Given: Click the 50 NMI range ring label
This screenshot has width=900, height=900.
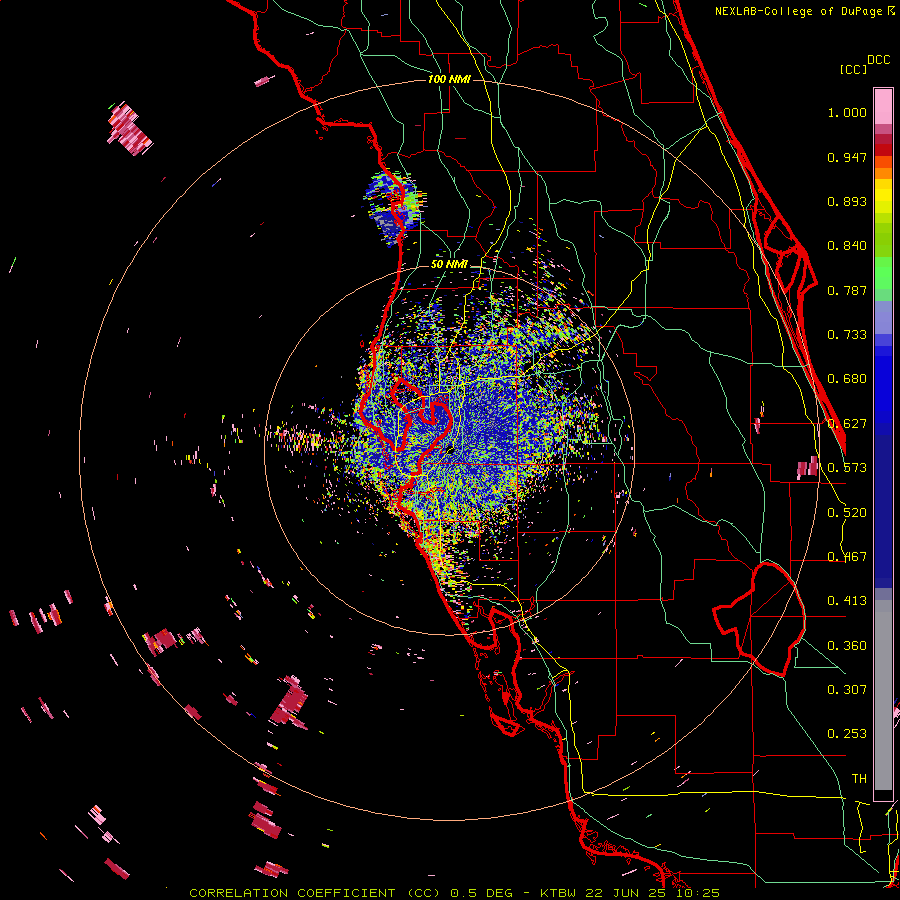Looking at the screenshot, I should [449, 265].
